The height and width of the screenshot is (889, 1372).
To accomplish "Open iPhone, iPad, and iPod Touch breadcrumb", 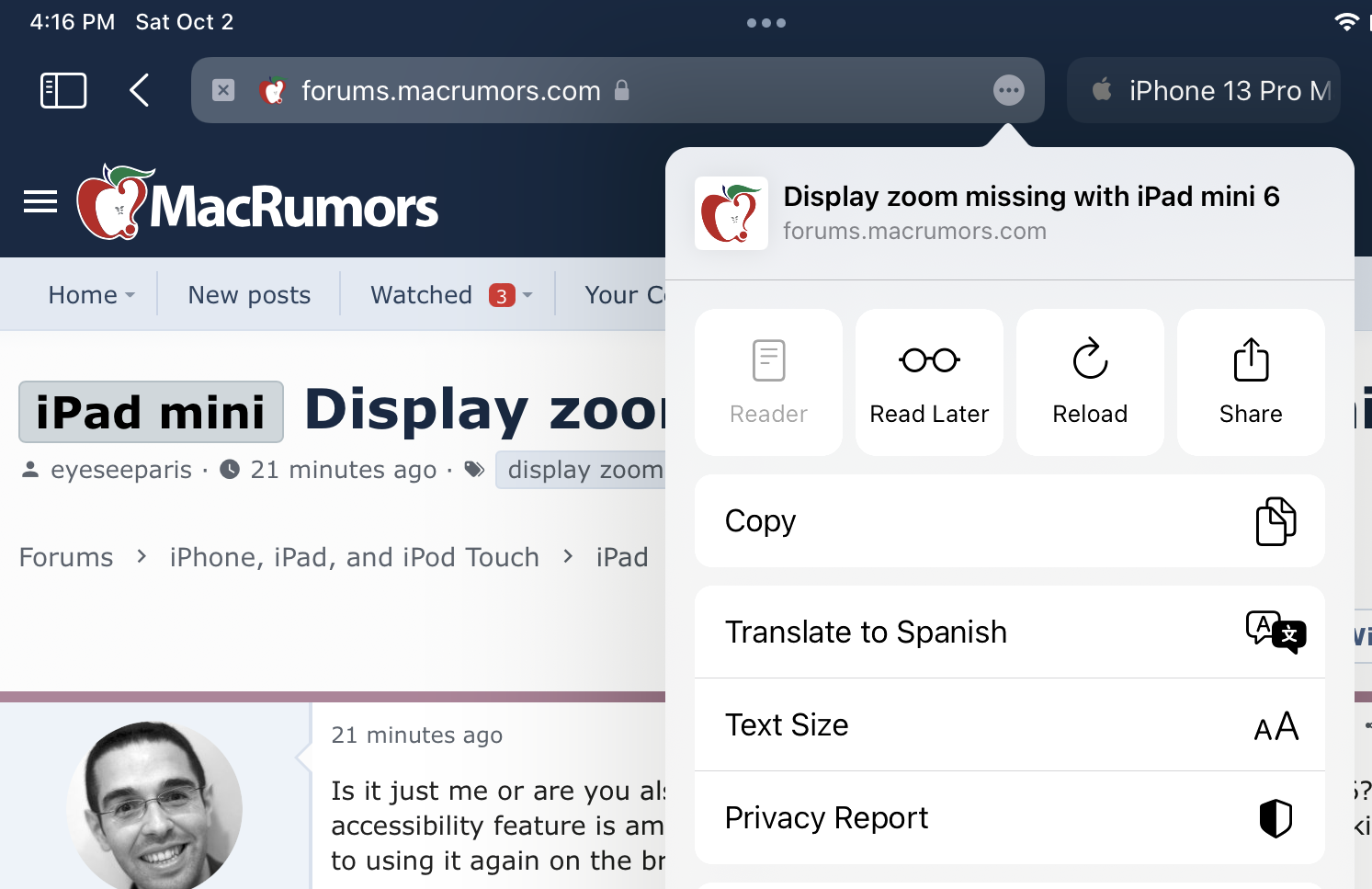I will coord(354,557).
